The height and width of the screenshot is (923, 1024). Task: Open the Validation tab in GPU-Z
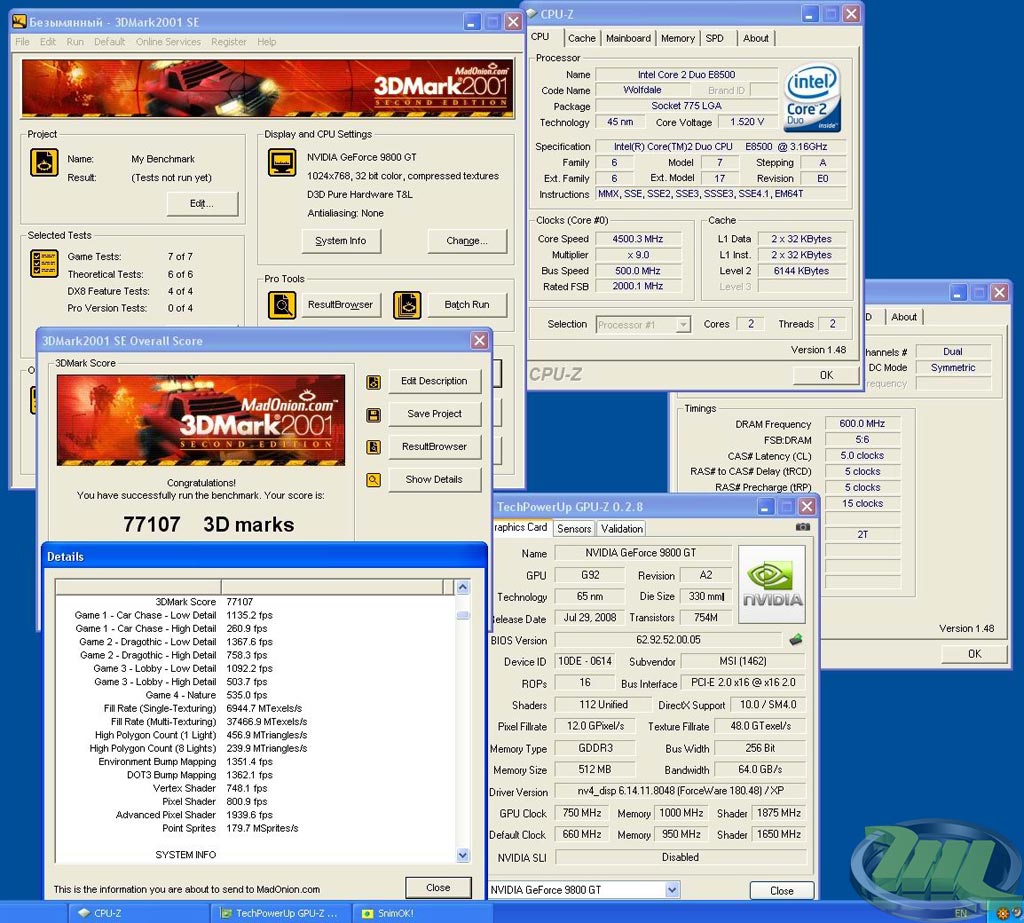[x=622, y=528]
